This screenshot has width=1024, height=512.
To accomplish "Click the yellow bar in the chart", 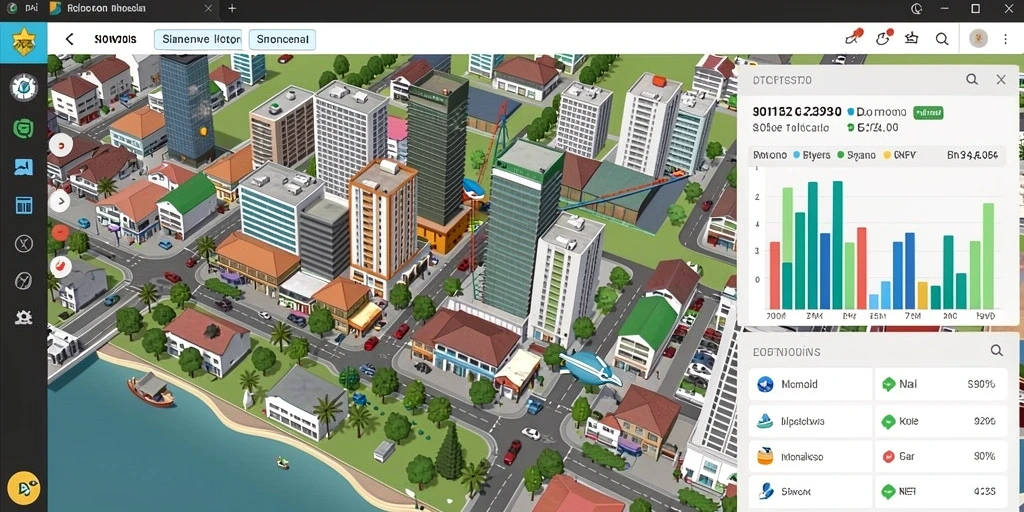I will [922, 295].
